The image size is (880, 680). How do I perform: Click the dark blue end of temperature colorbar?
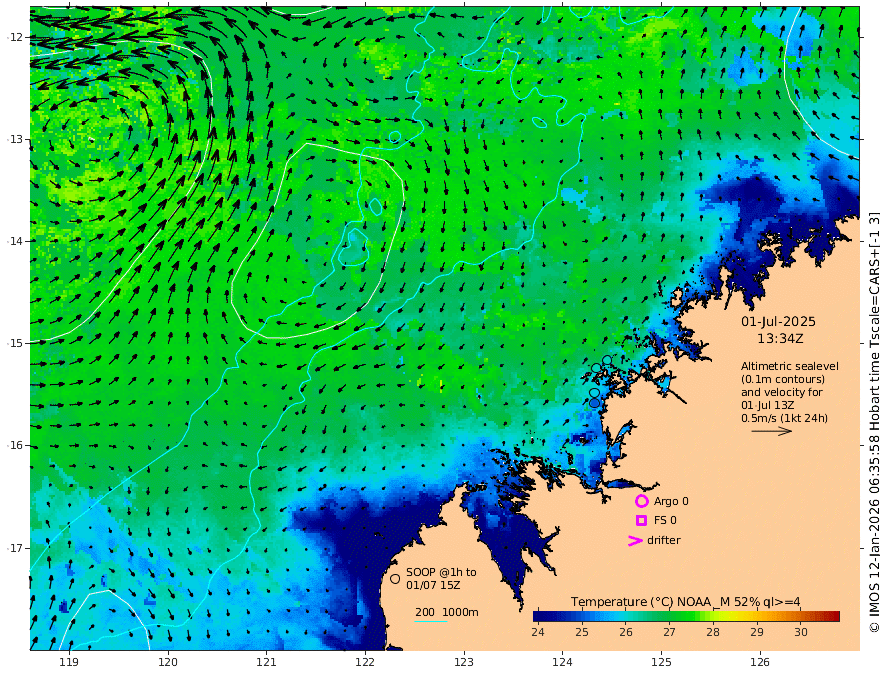click(540, 616)
